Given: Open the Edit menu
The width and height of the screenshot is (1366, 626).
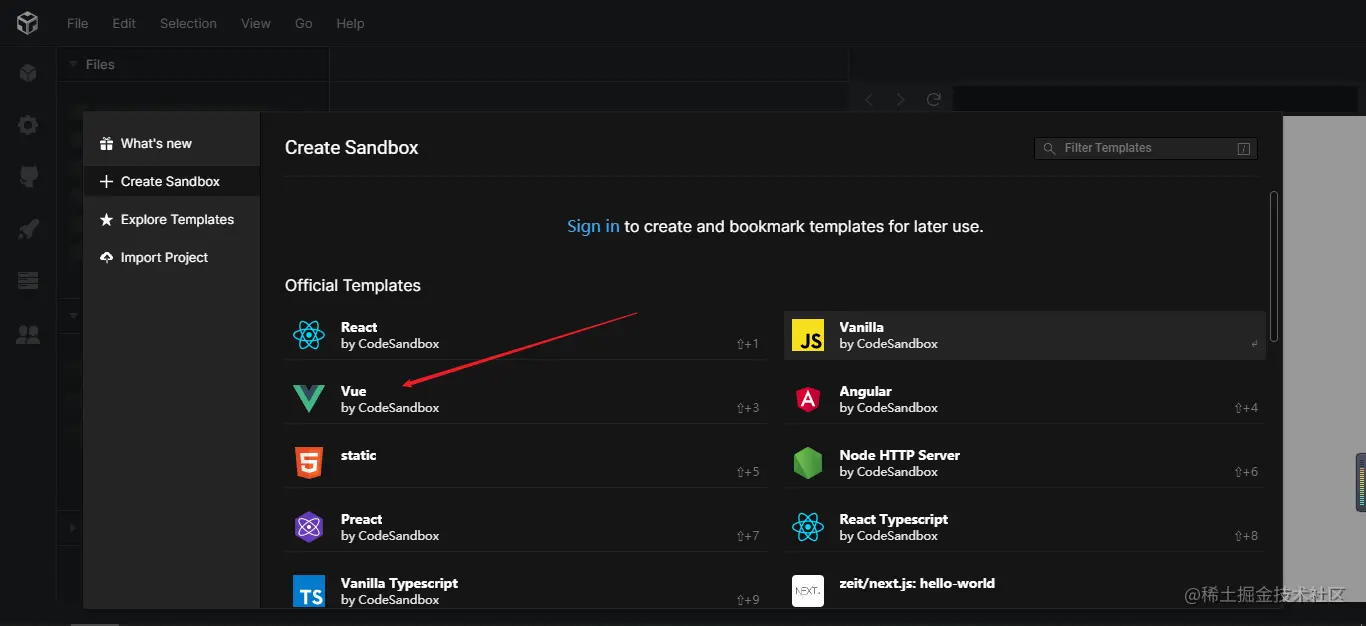Looking at the screenshot, I should click(124, 23).
